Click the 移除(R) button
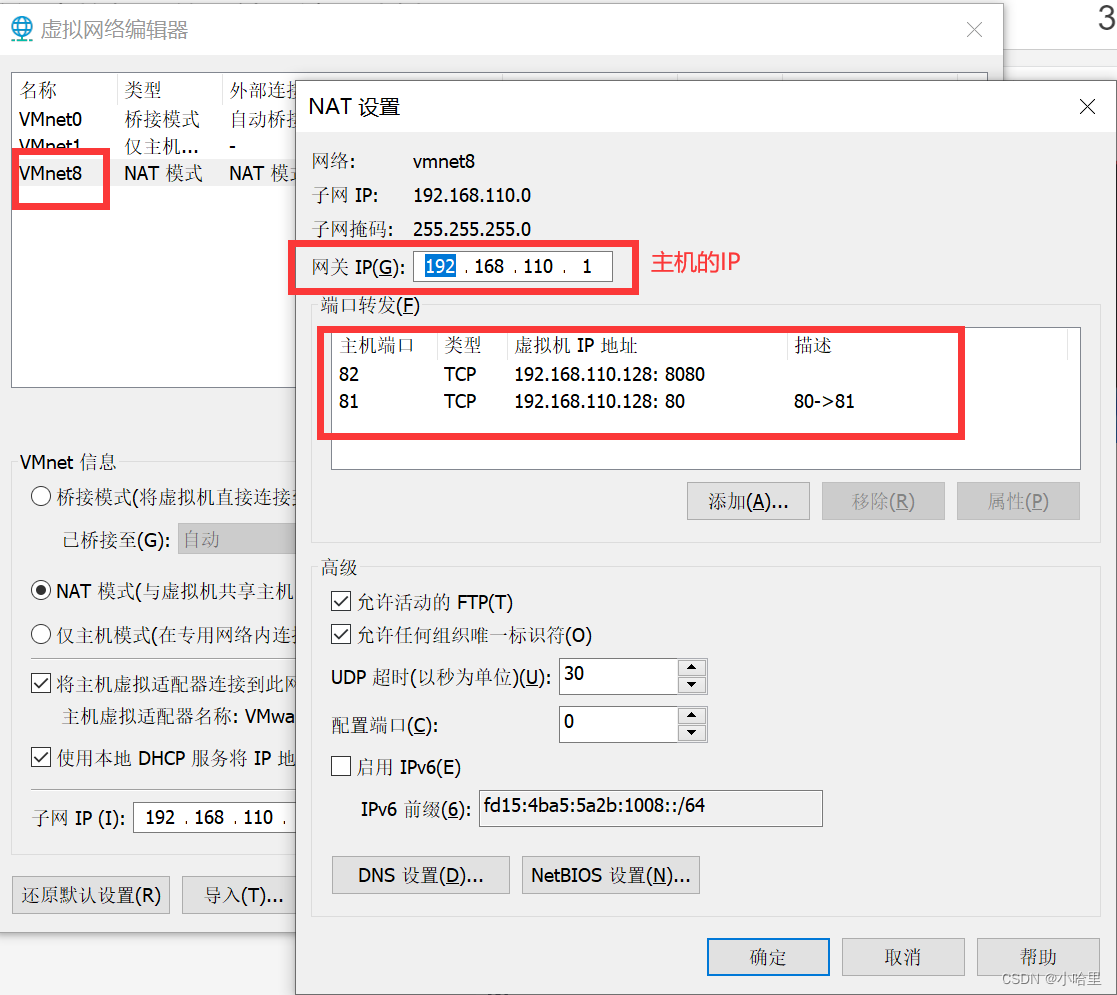The height and width of the screenshot is (995, 1117). click(x=883, y=501)
